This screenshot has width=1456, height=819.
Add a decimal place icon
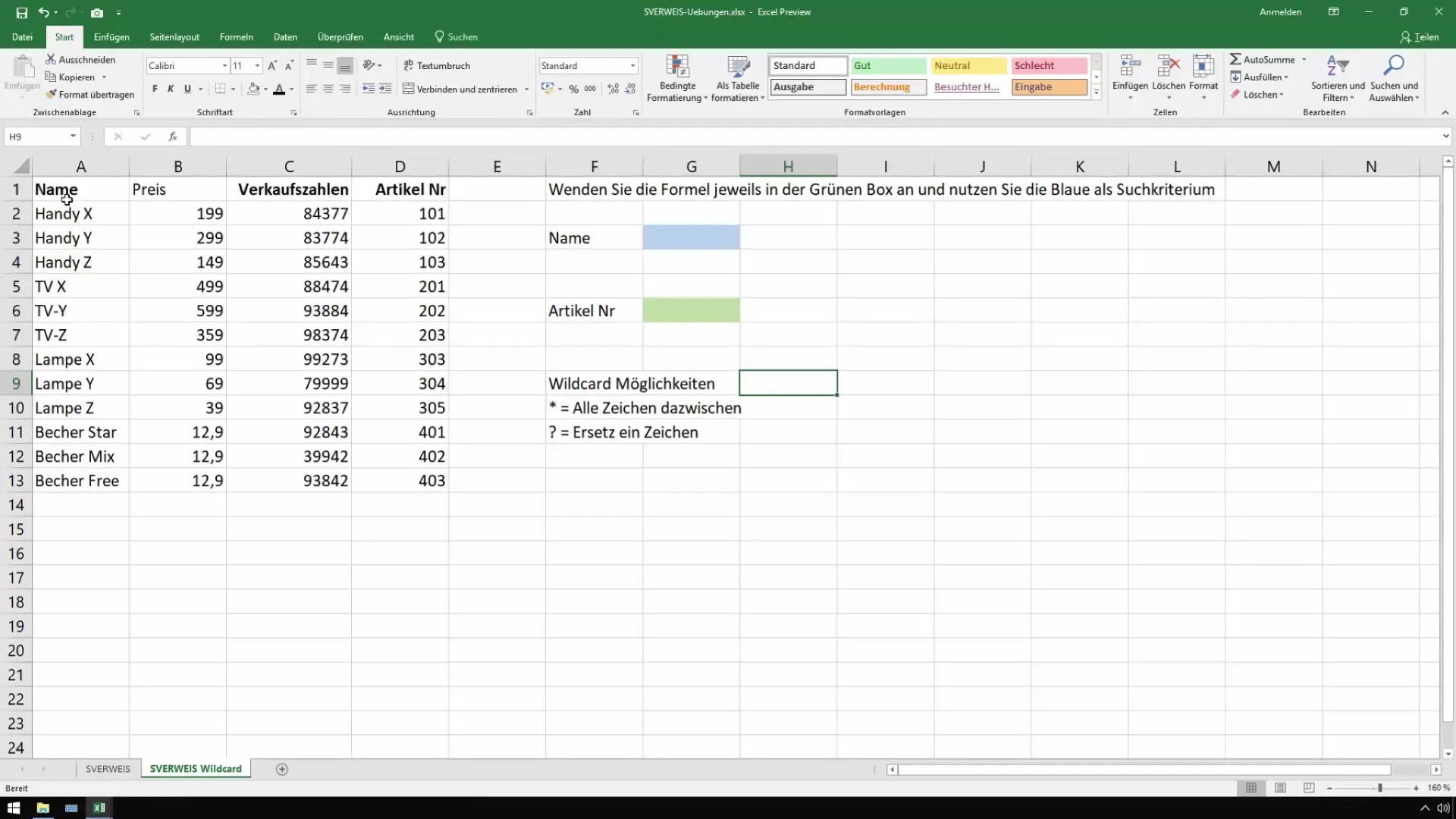click(x=613, y=89)
